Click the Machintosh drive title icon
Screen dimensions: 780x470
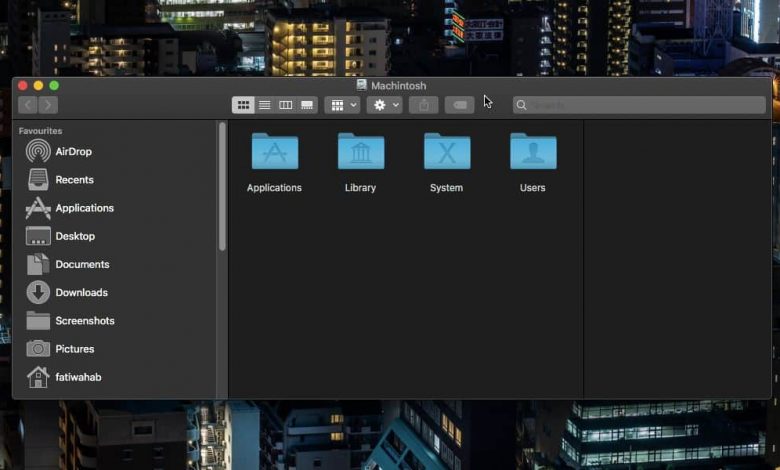point(362,85)
